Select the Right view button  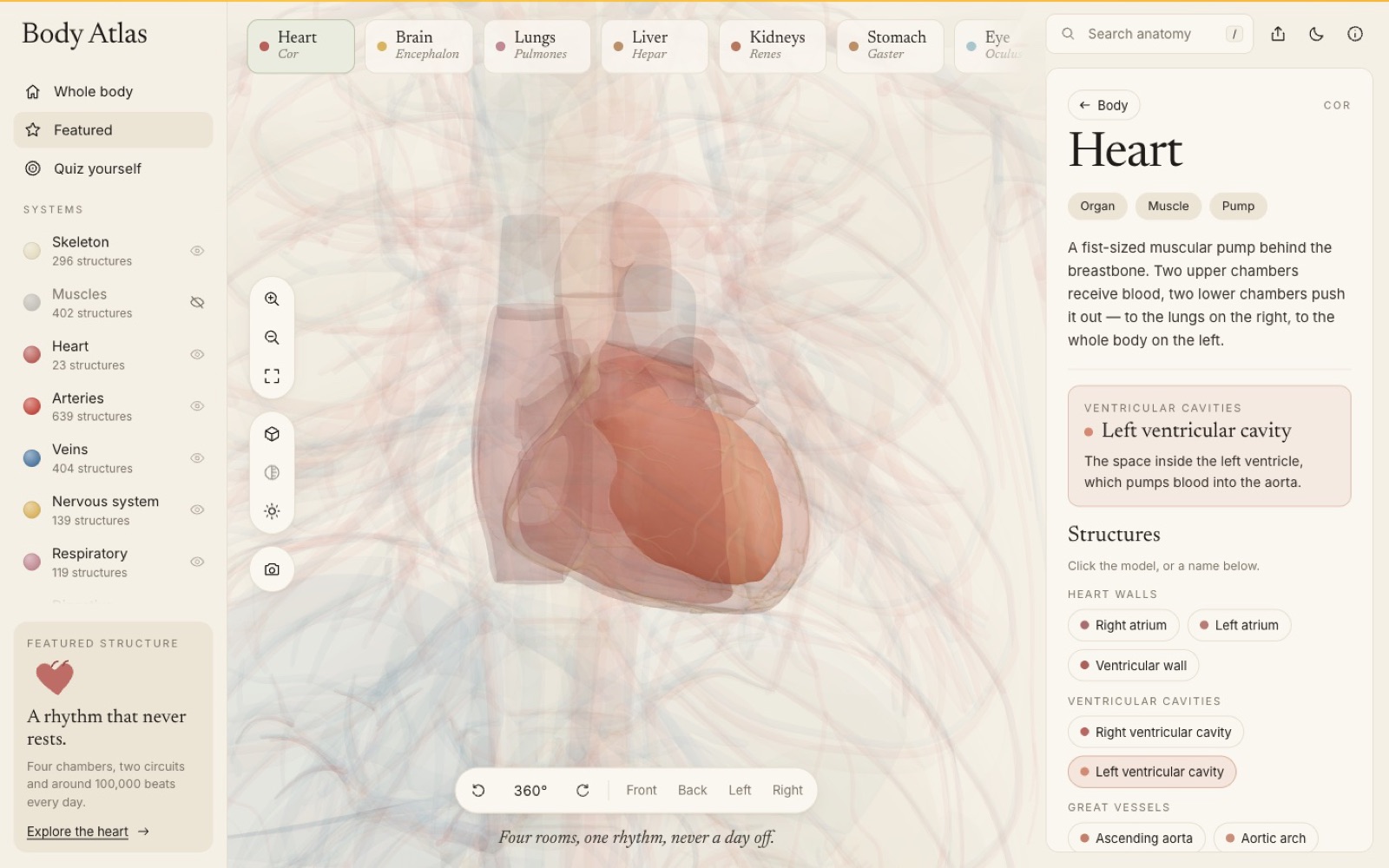(x=787, y=790)
